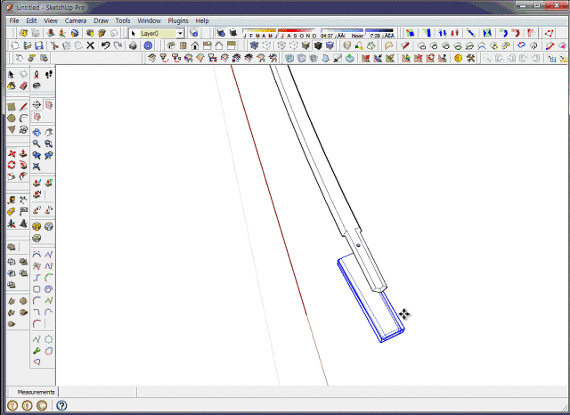The height and width of the screenshot is (415, 570).
Task: Open the Layer0 dropdown arrow
Action: tap(180, 33)
